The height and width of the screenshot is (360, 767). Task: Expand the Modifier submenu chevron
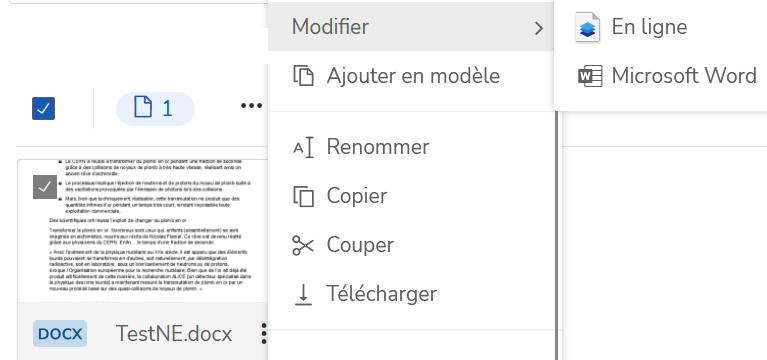click(x=539, y=28)
